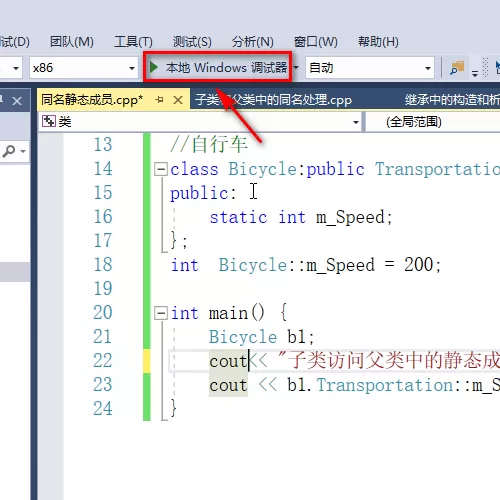This screenshot has width=500, height=500.
Task: Open the (全局范围) navigation dropdown
Action: [433, 122]
